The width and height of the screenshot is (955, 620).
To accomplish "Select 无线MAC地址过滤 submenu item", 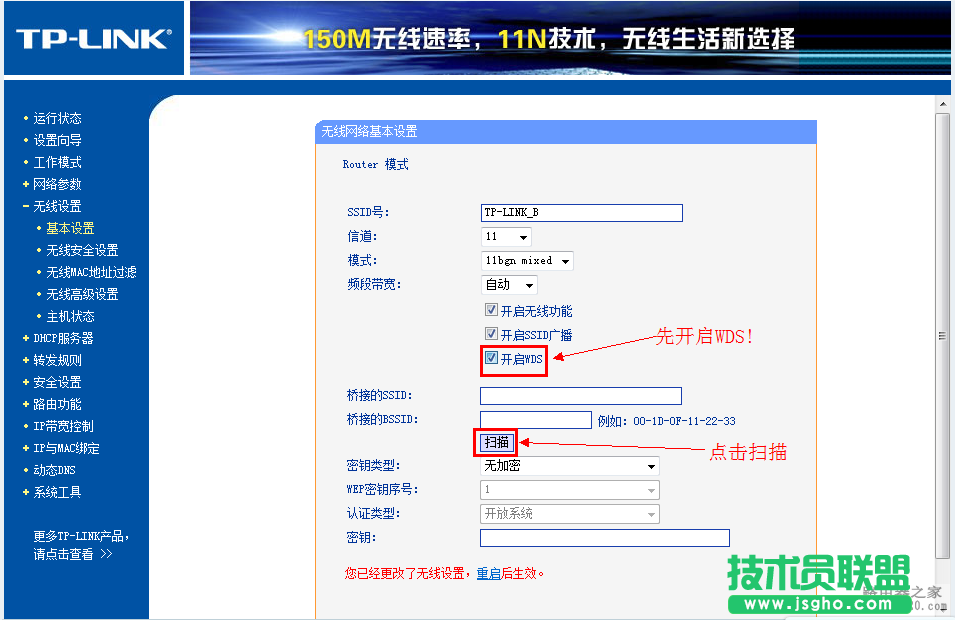I will coord(91,272).
